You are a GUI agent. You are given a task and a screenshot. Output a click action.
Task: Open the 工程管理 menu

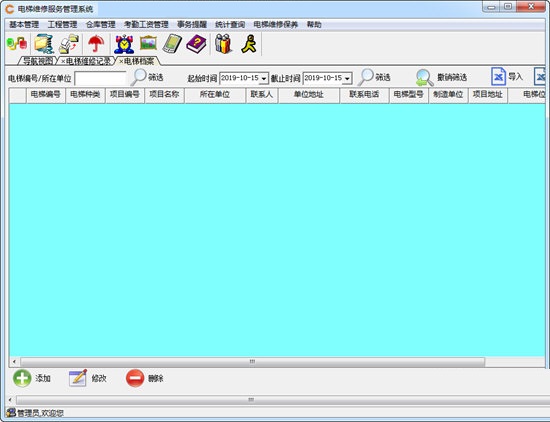62,25
